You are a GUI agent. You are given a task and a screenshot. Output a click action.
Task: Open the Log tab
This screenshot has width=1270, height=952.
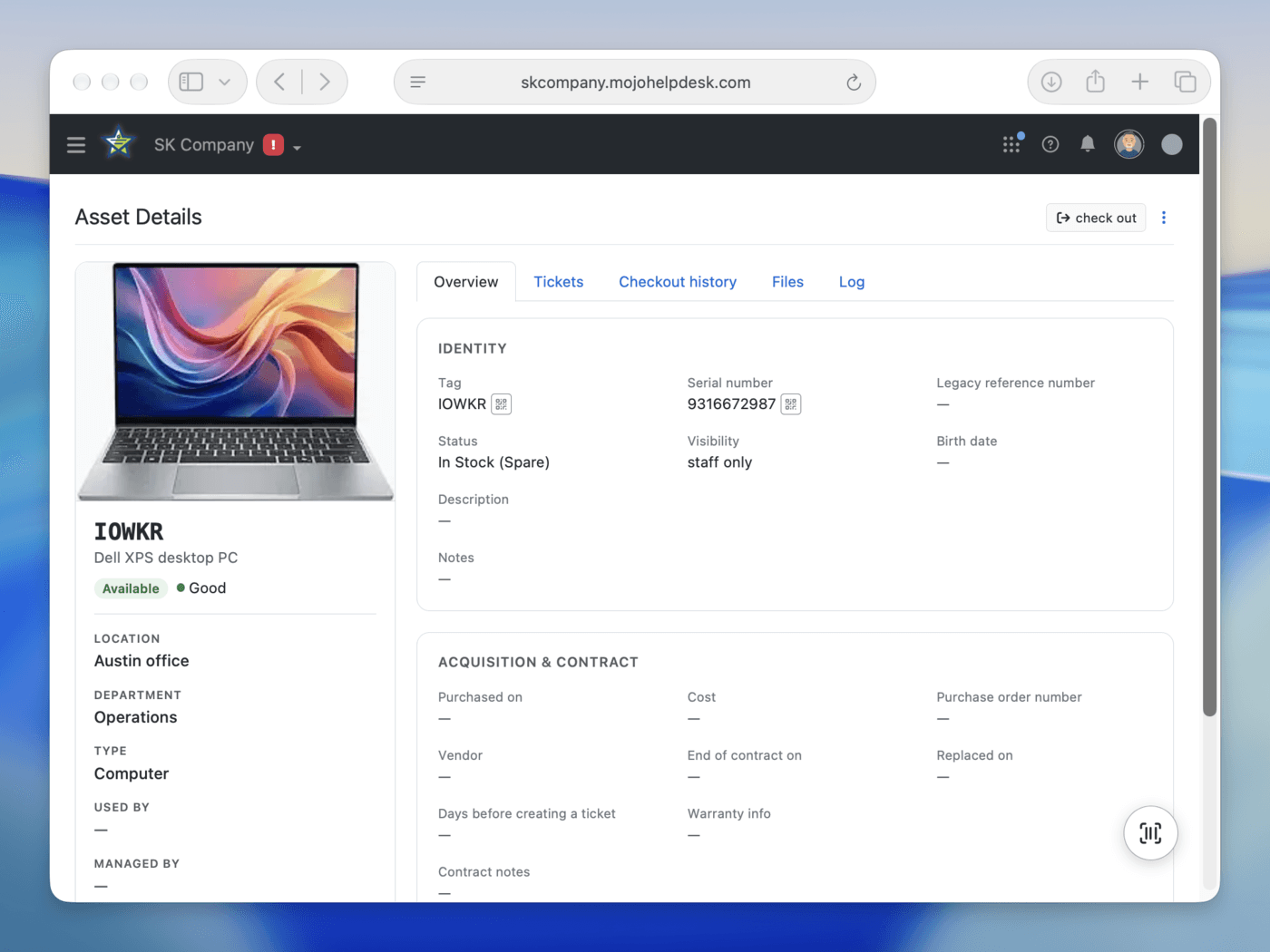tap(852, 282)
